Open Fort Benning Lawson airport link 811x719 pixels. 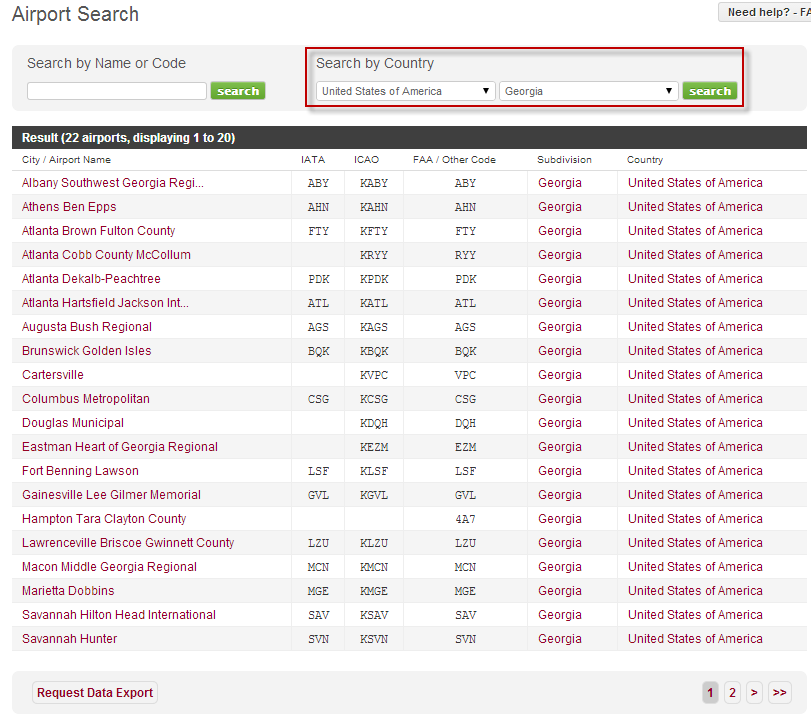tap(80, 471)
